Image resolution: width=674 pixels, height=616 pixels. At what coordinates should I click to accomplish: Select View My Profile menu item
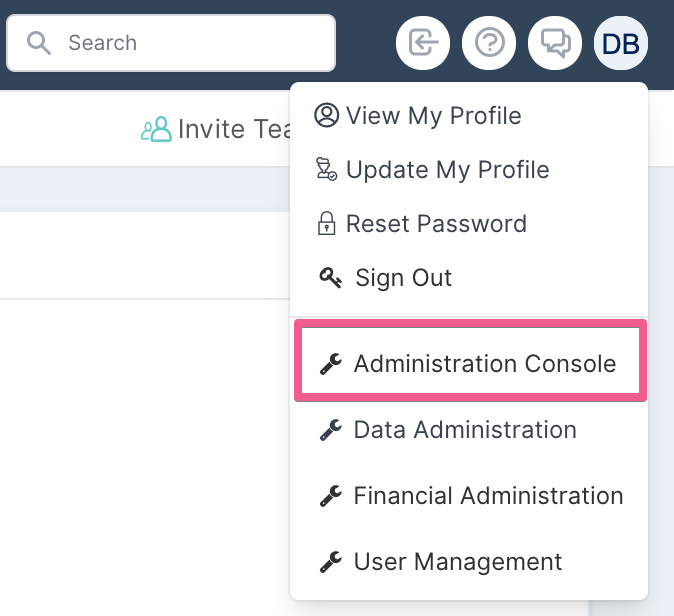pyautogui.click(x=469, y=115)
